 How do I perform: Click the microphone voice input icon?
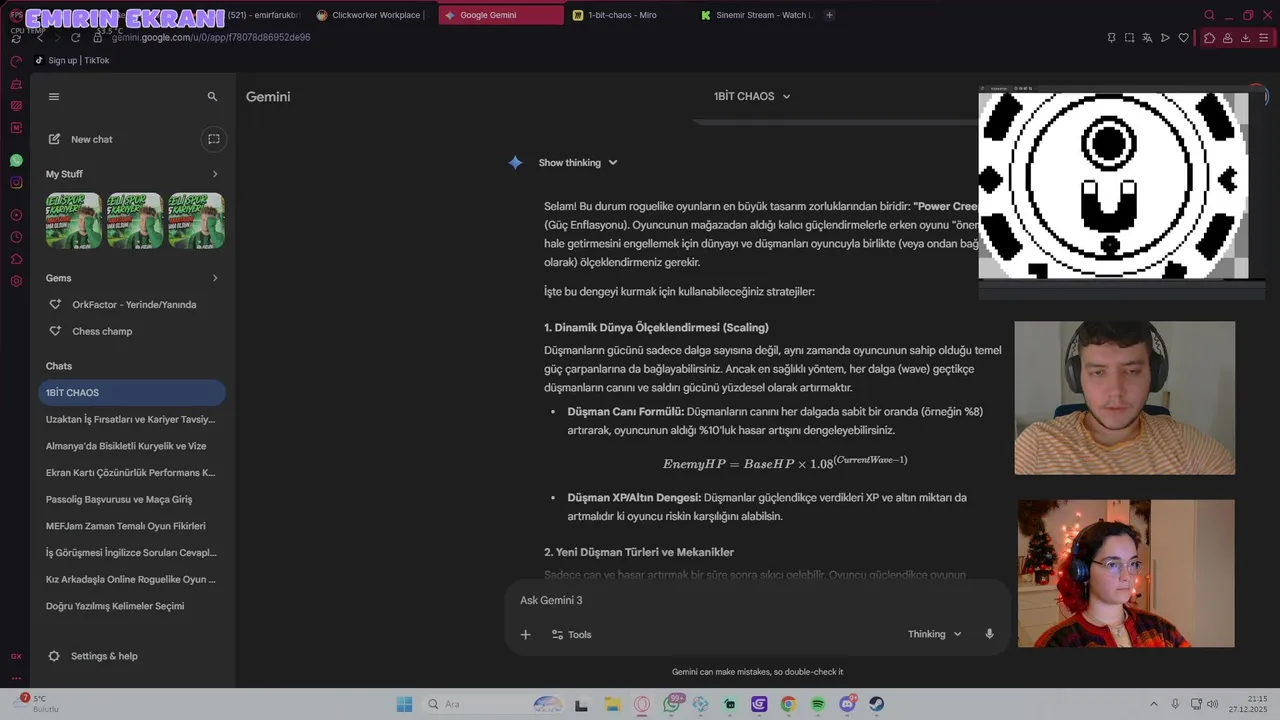pyautogui.click(x=989, y=634)
